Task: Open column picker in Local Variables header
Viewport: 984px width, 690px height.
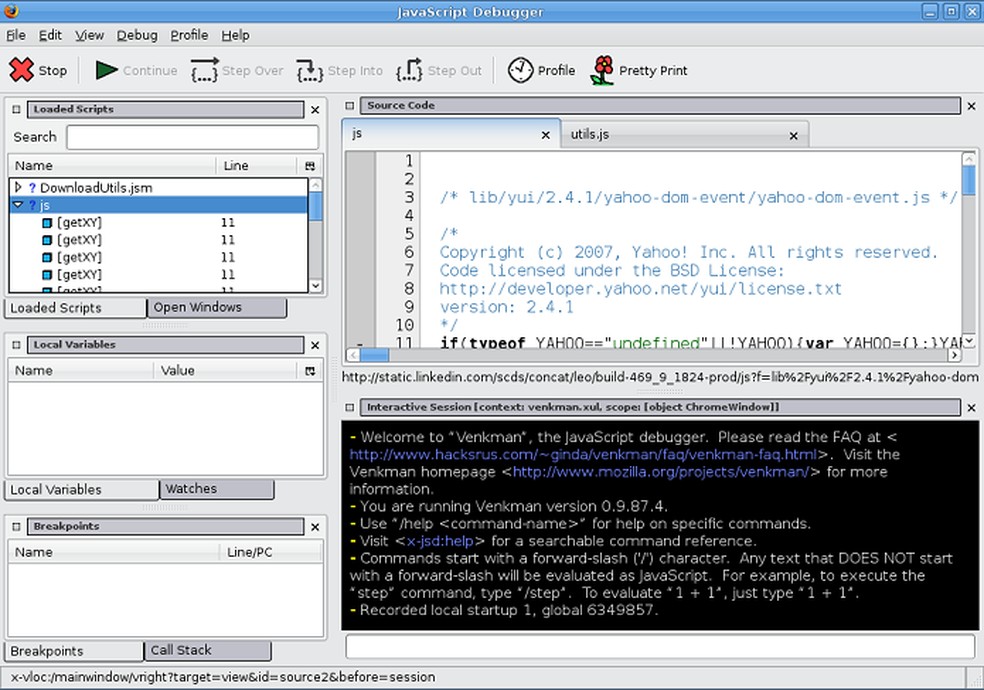Action: pyautogui.click(x=310, y=371)
